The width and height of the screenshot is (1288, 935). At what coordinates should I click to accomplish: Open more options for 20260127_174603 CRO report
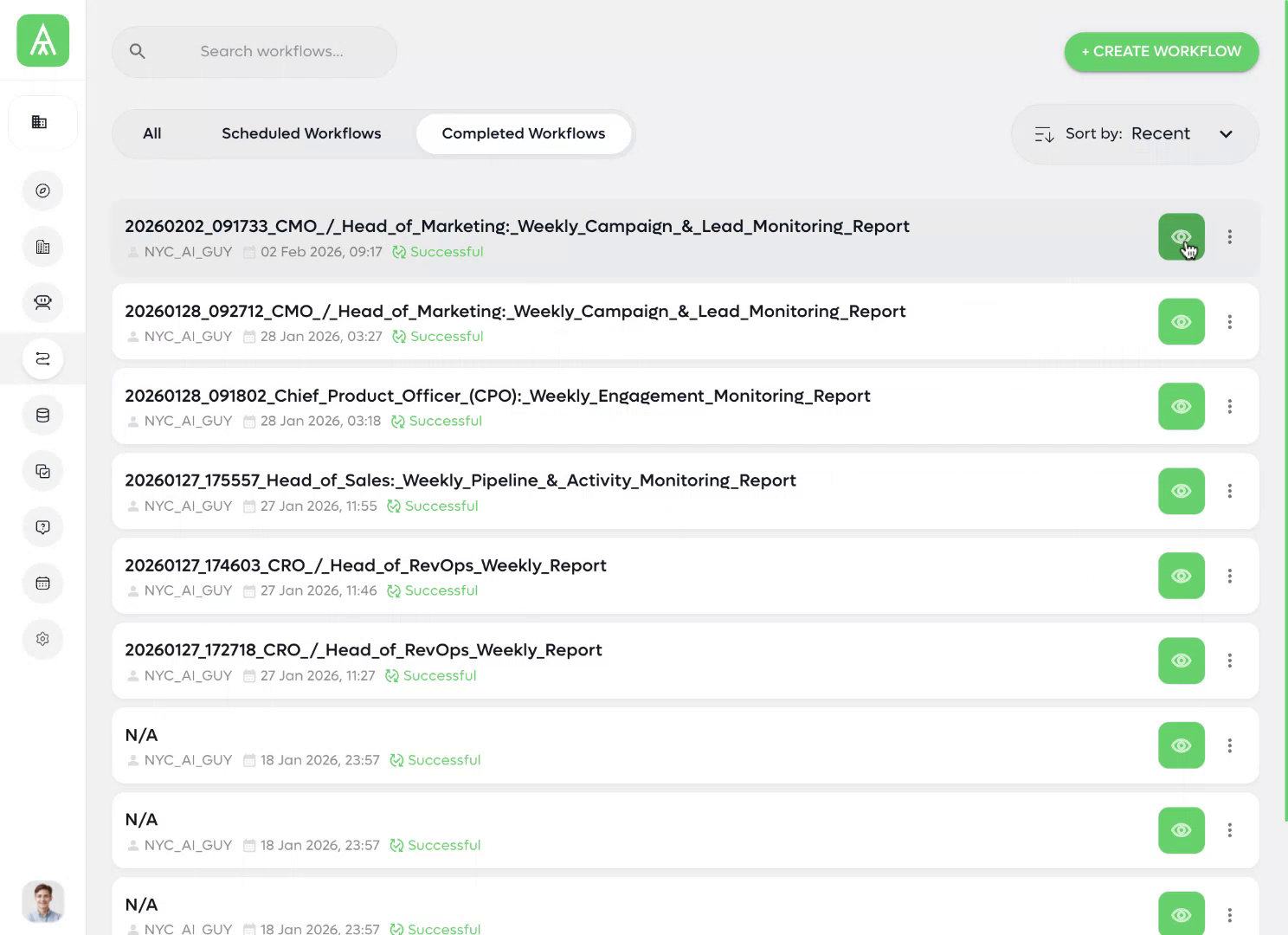(1229, 576)
